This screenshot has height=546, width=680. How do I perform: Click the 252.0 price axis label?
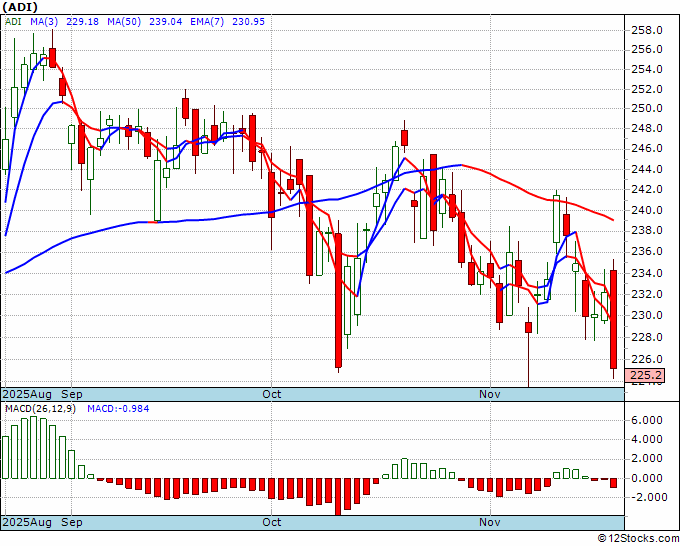pos(647,89)
